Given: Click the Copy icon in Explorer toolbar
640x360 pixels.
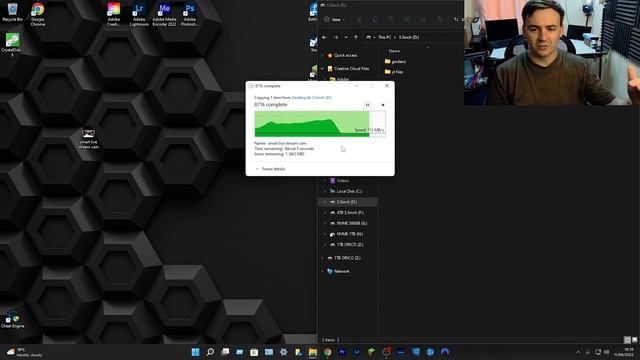Looking at the screenshot, I should click(375, 19).
